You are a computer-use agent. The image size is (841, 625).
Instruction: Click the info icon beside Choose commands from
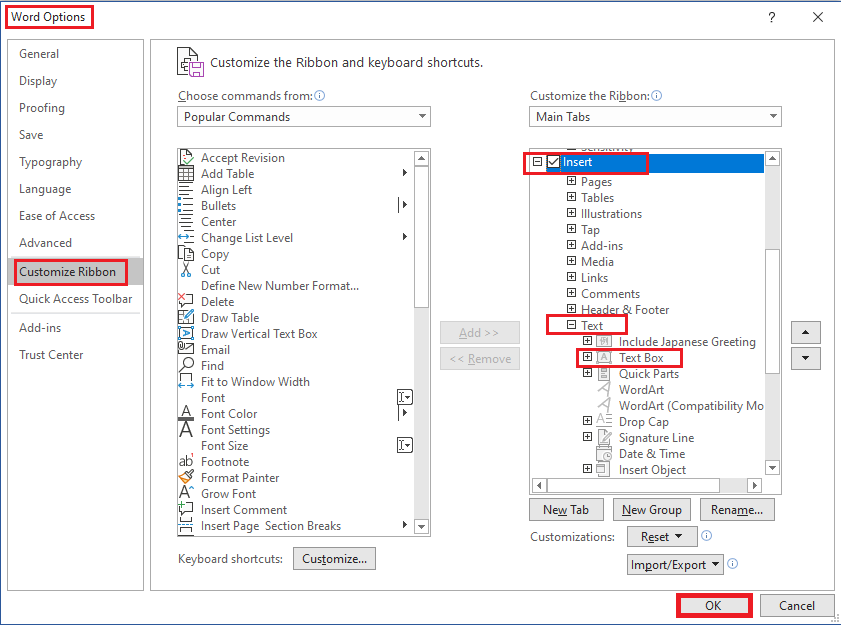(320, 95)
